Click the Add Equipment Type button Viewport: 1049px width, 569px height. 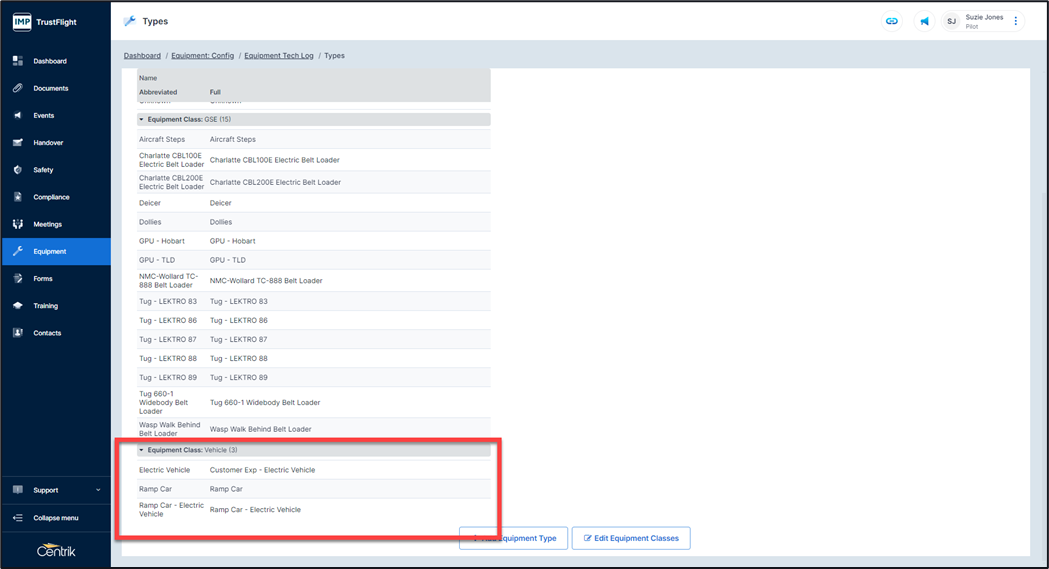tap(513, 538)
